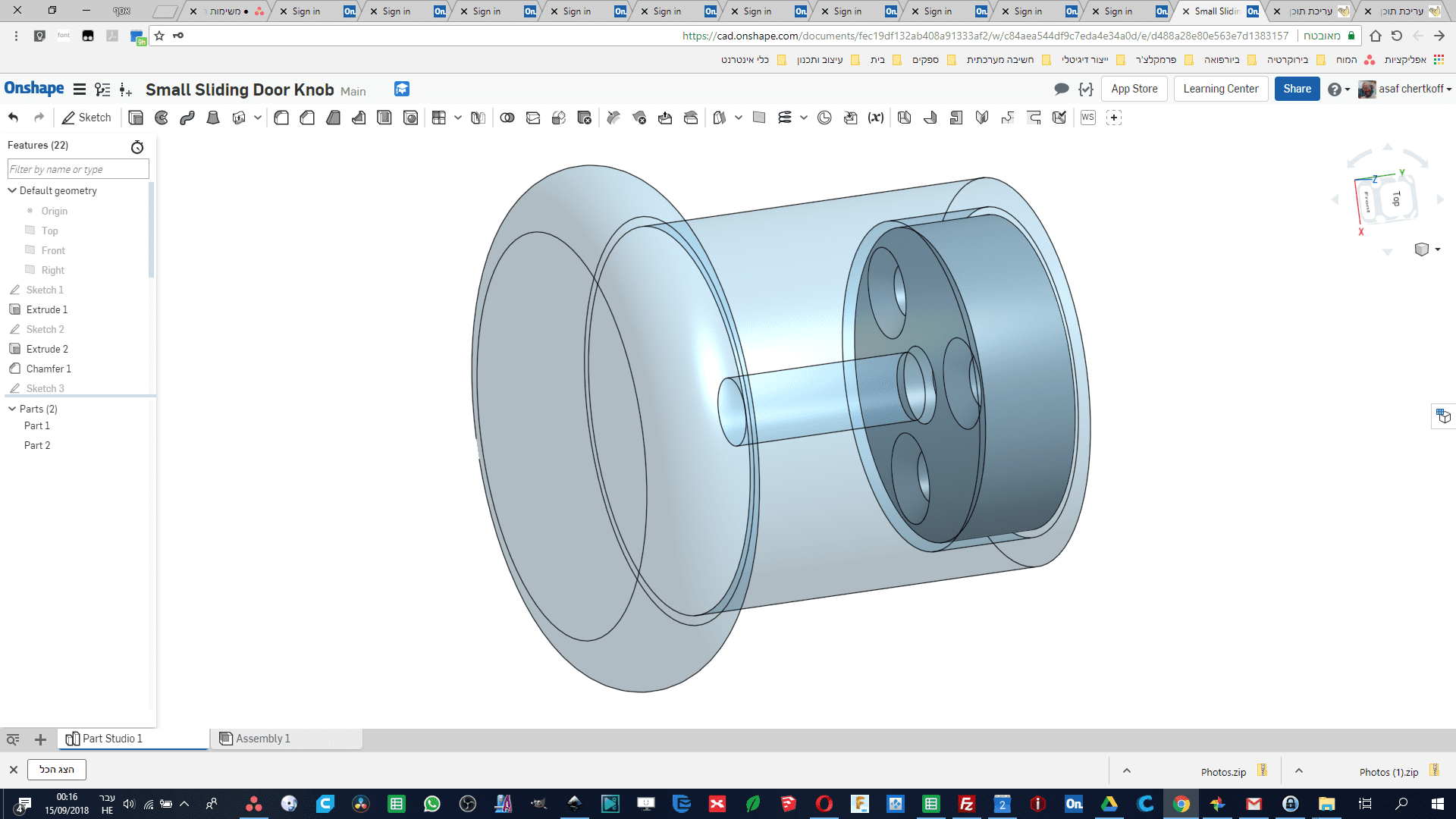This screenshot has width=1456, height=819.
Task: Select Extrude 1 in feature list
Action: [47, 309]
